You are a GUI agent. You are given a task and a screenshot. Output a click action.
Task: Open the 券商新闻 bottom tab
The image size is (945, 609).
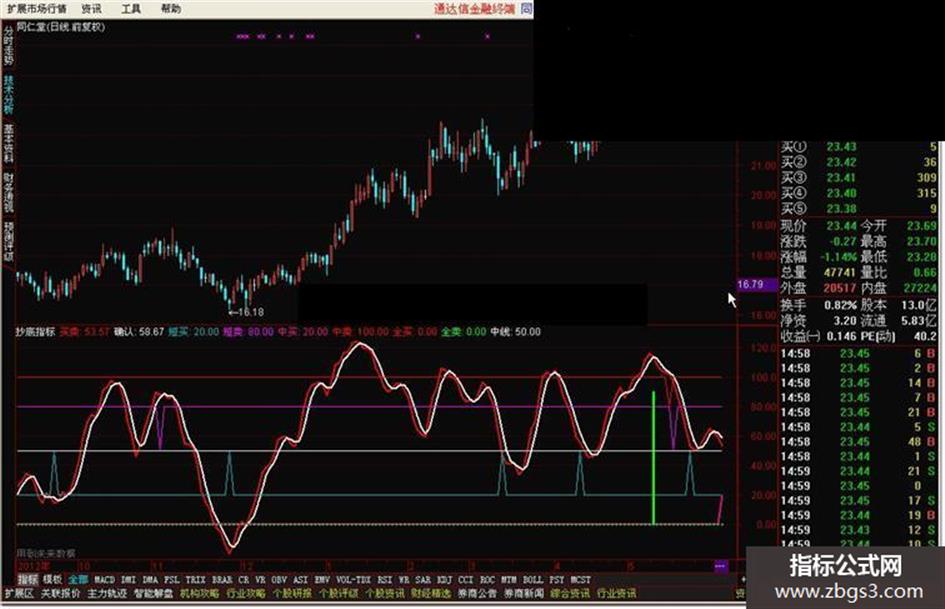point(524,593)
